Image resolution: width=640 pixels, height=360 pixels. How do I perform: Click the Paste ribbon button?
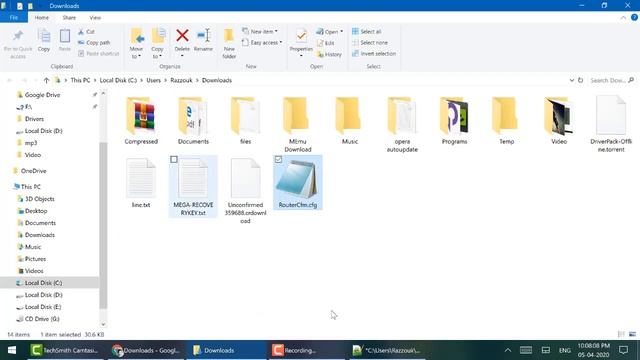[64, 40]
